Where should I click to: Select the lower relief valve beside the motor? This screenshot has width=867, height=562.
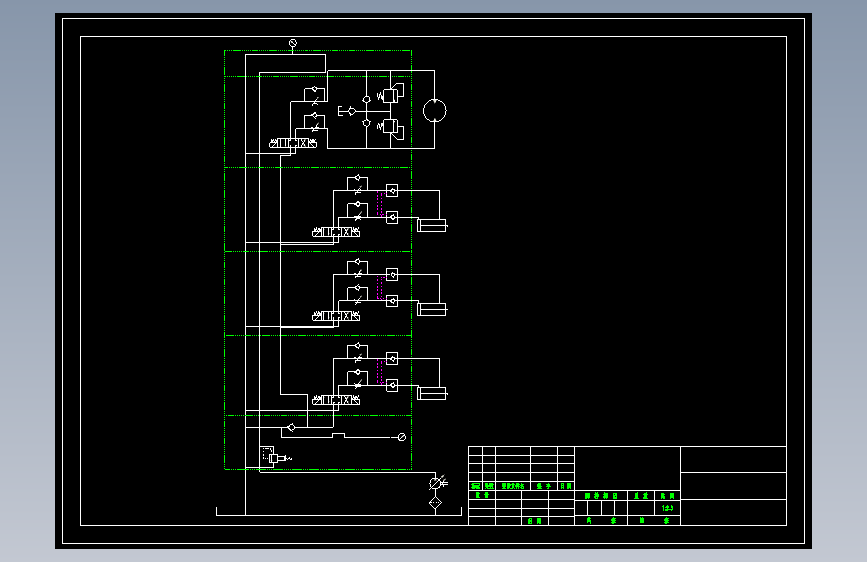pos(391,128)
